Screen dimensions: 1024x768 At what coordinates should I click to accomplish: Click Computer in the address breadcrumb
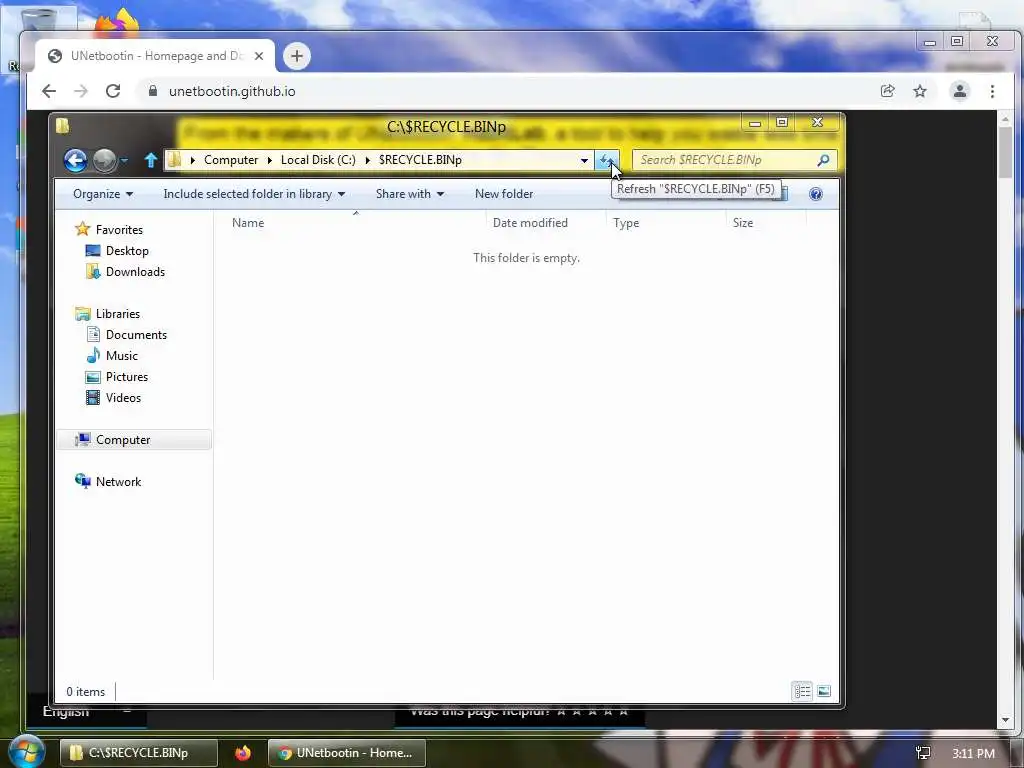[x=231, y=160]
